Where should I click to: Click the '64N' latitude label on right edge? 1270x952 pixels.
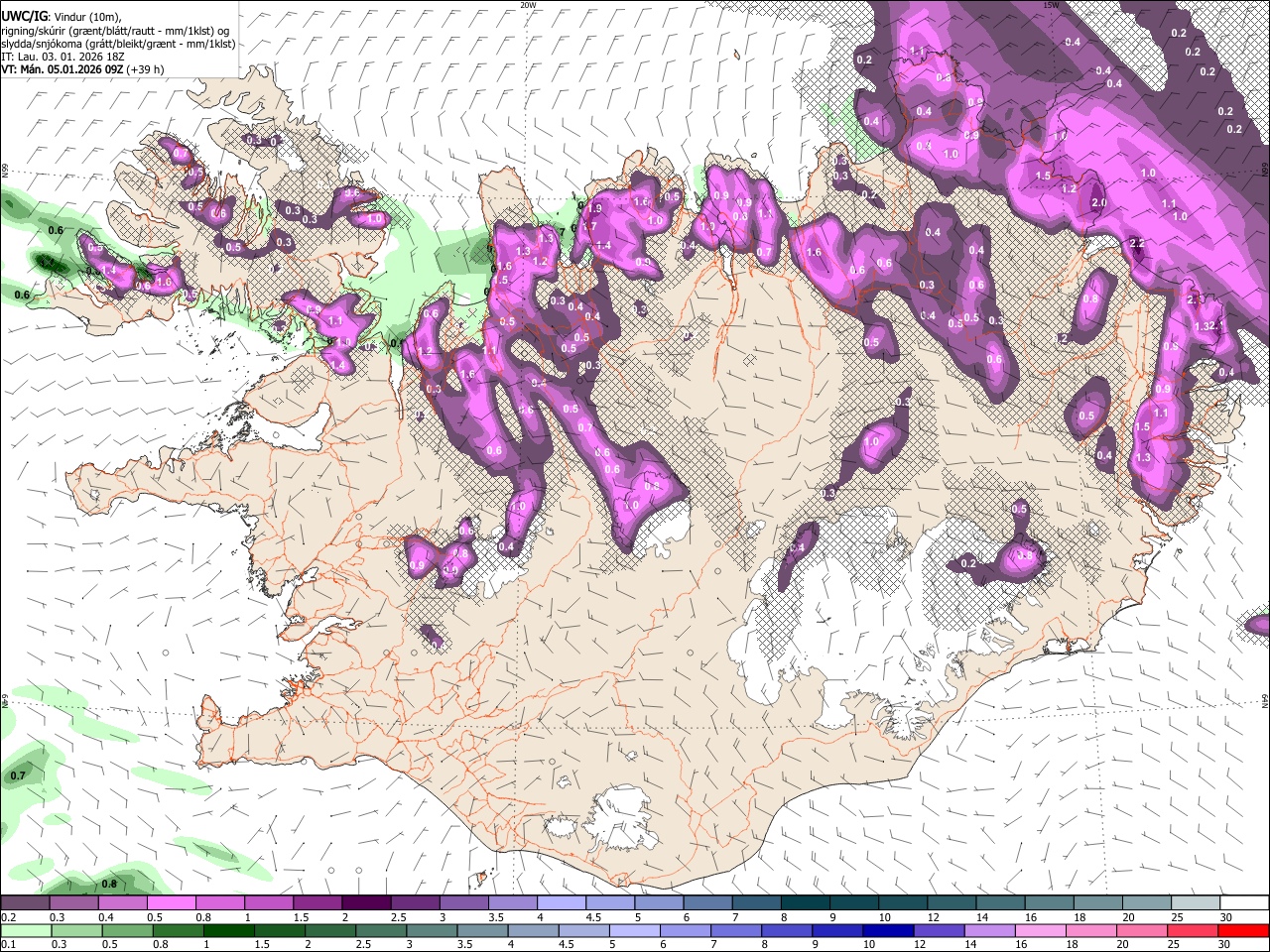pyautogui.click(x=1265, y=700)
